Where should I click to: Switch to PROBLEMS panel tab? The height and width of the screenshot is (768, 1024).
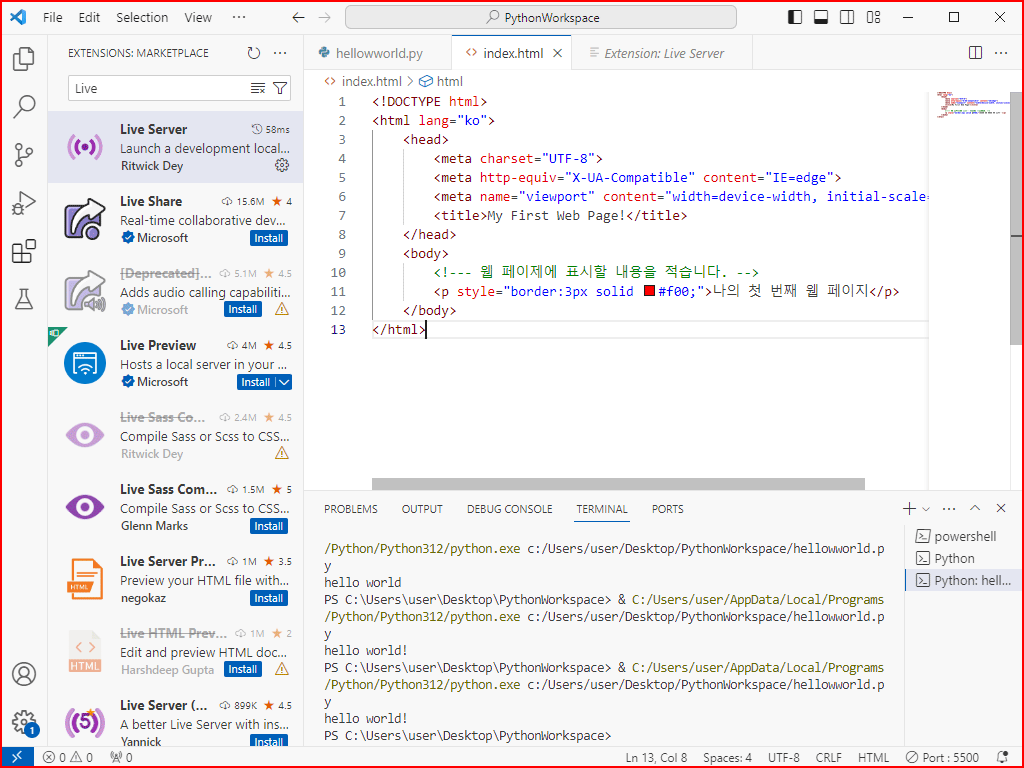(x=351, y=509)
